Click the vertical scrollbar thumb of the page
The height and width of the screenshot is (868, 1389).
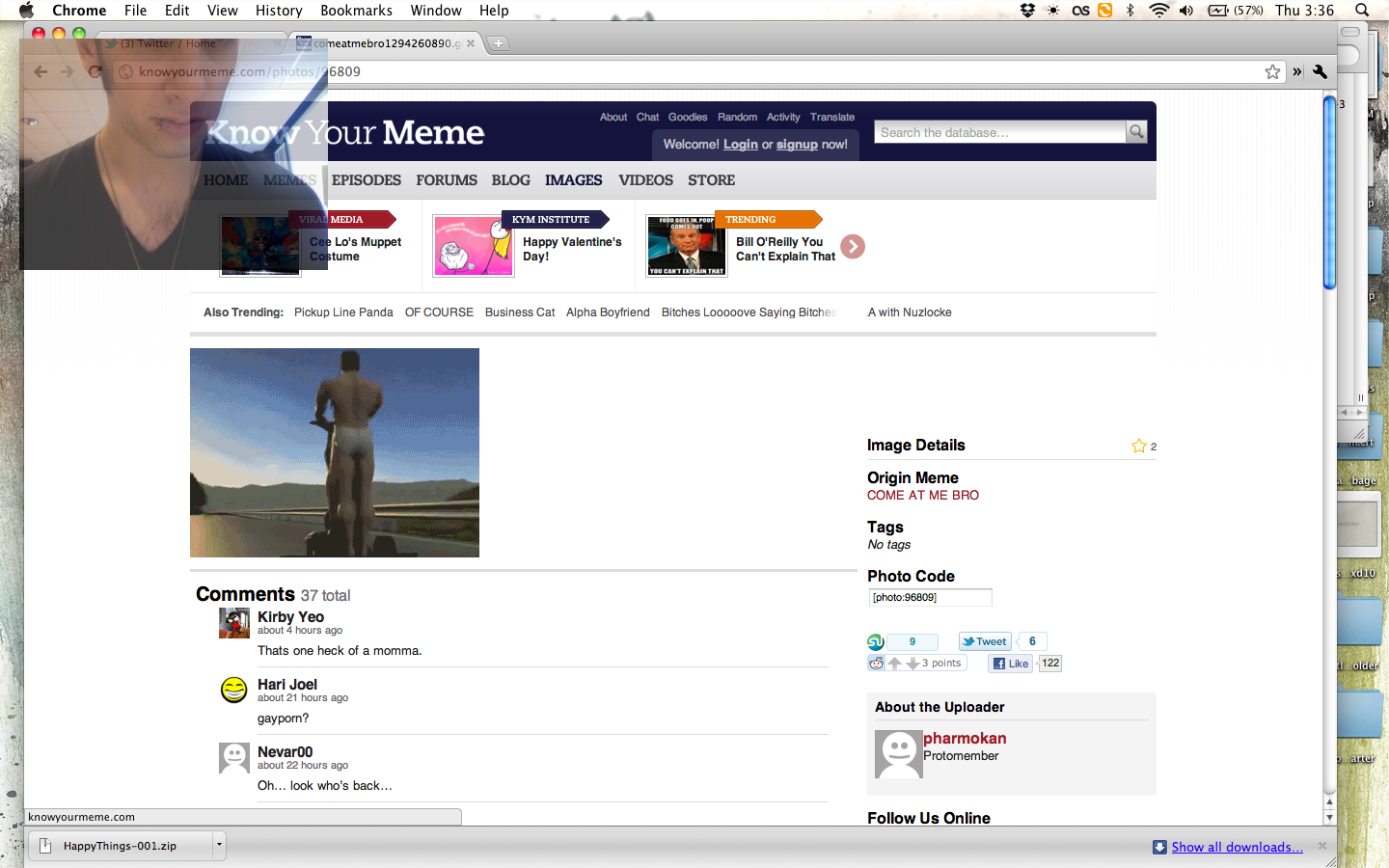coord(1329,193)
